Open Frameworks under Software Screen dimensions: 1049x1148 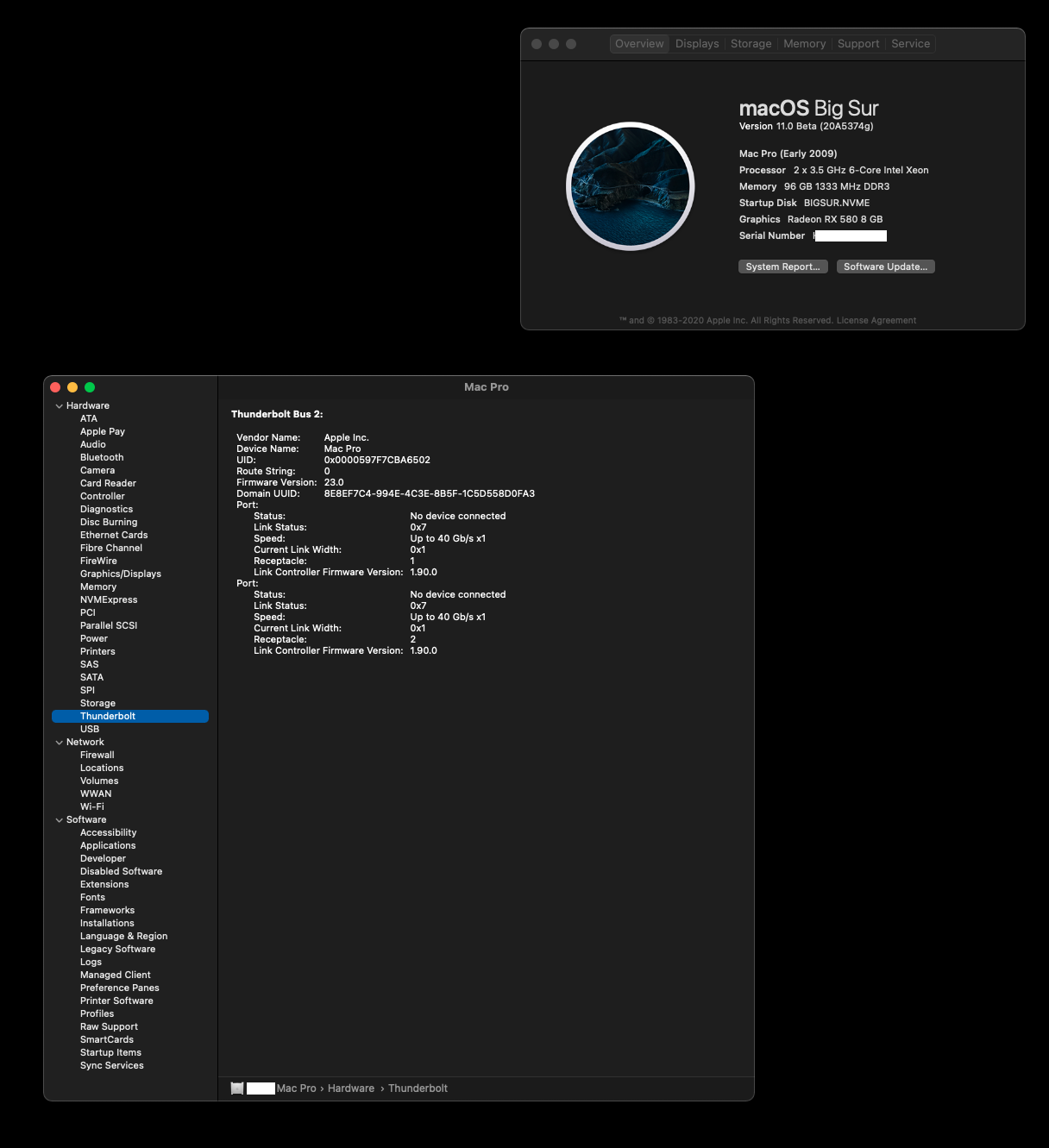click(107, 911)
